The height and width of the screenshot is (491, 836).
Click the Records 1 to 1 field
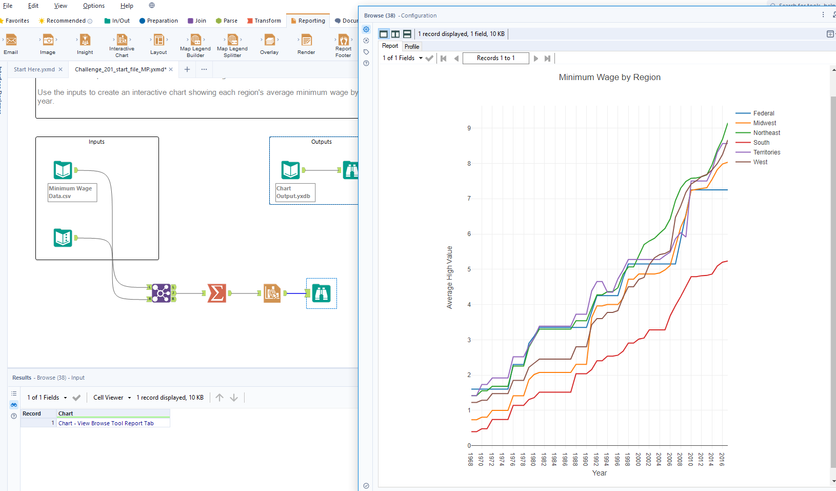point(495,58)
